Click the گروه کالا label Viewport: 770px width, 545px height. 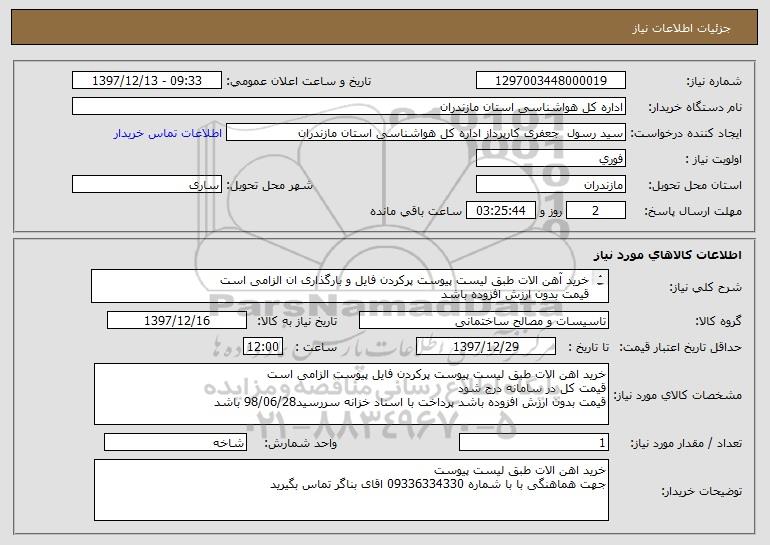pyautogui.click(x=718, y=322)
